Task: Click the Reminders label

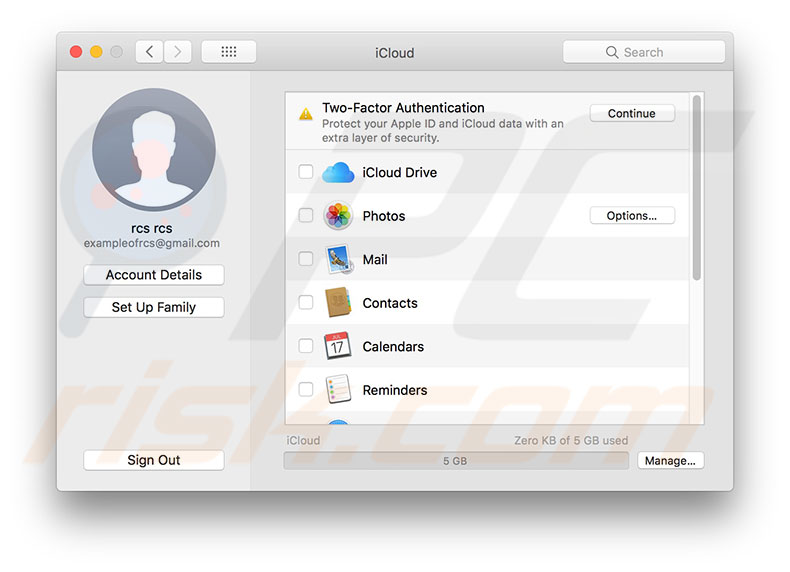Action: (x=394, y=390)
